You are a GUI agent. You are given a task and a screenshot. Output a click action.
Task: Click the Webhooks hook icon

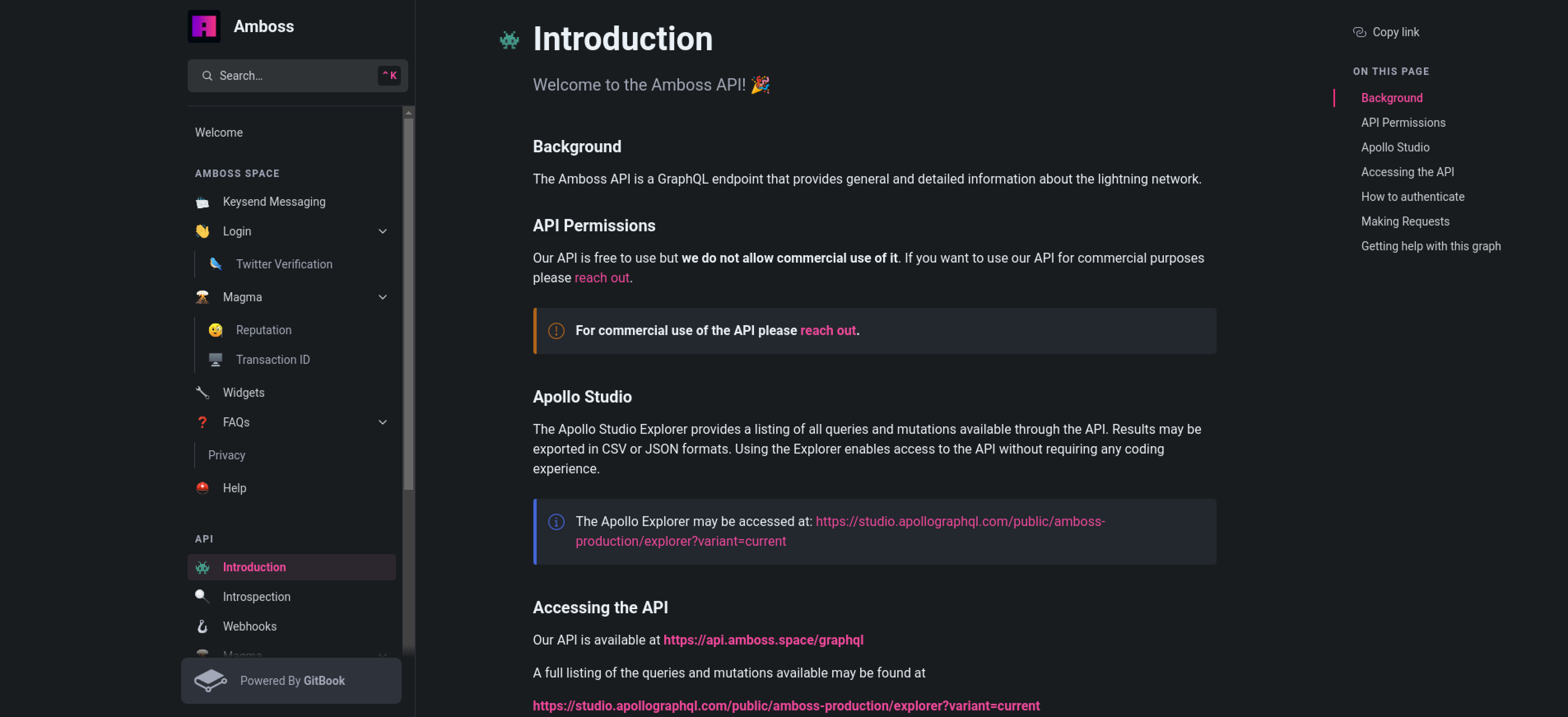(203, 626)
